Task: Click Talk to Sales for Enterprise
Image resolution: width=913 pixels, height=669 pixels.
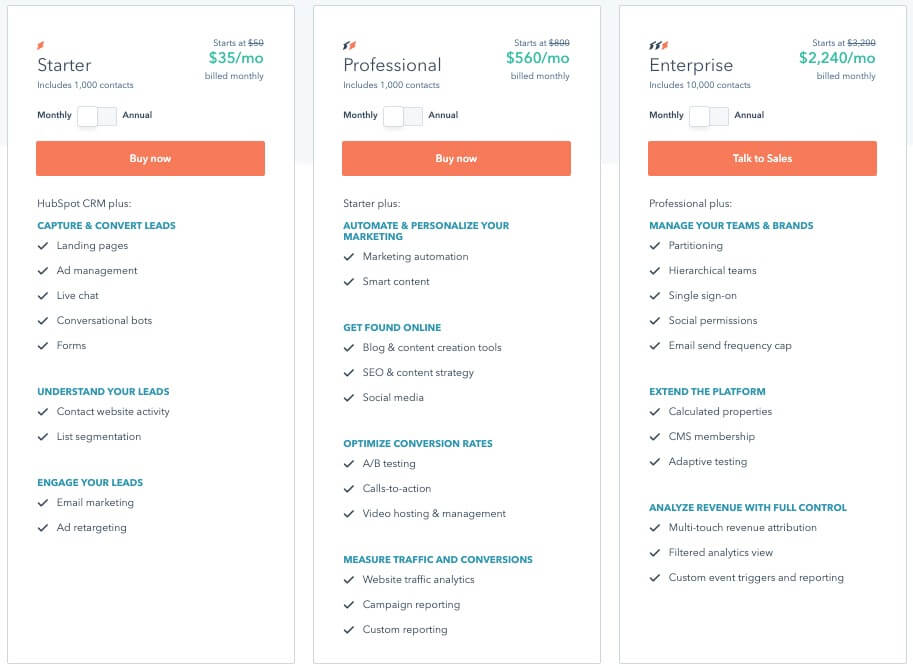Action: [x=761, y=158]
